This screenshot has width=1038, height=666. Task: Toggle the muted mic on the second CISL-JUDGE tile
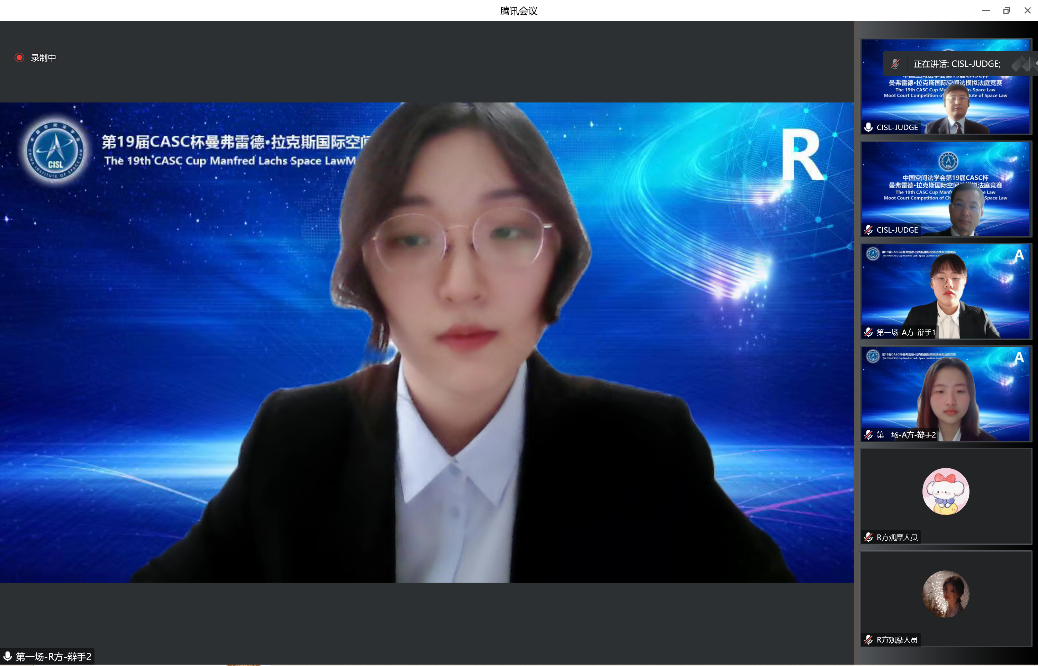(869, 230)
